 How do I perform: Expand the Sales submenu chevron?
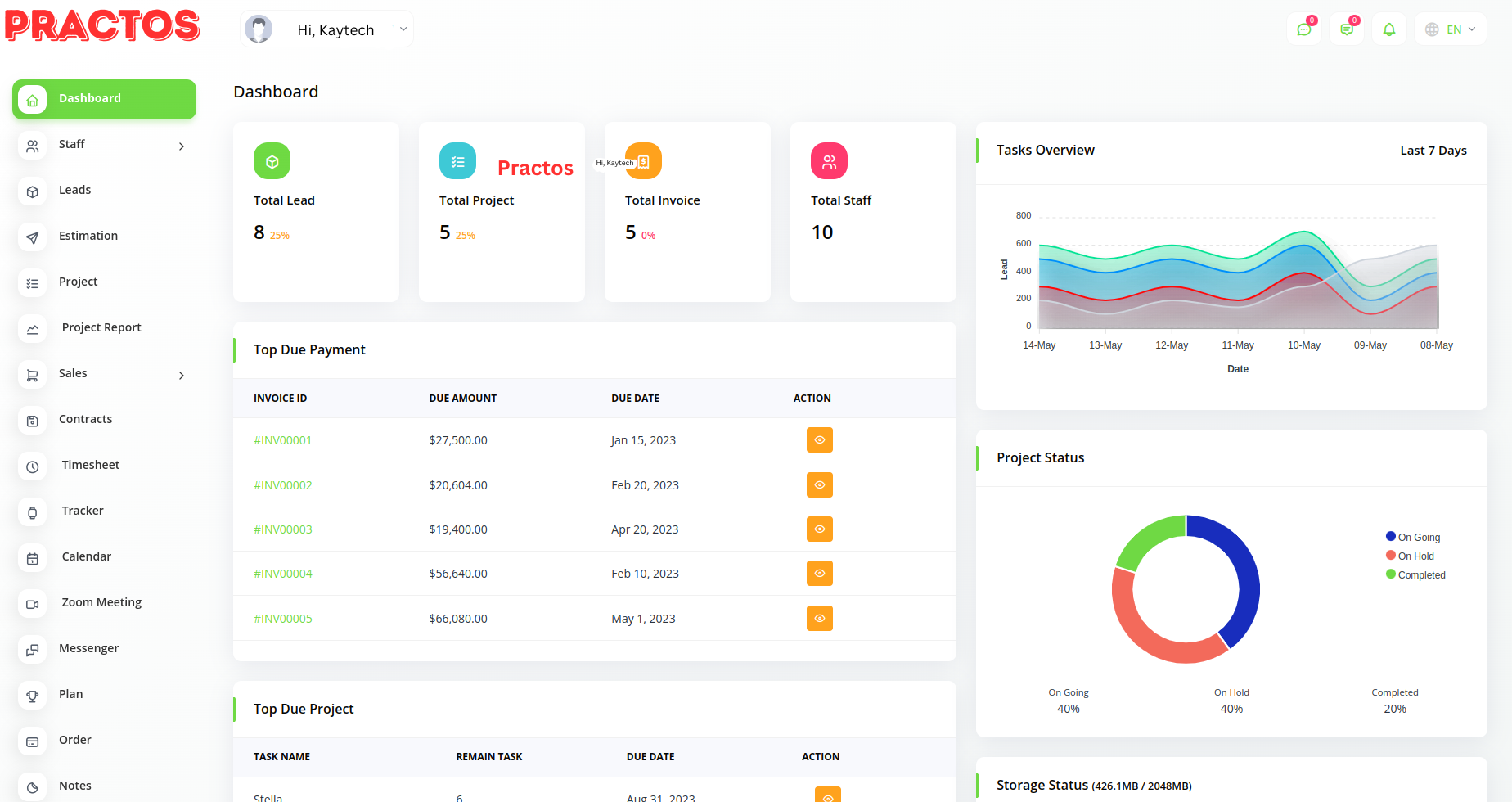182,376
